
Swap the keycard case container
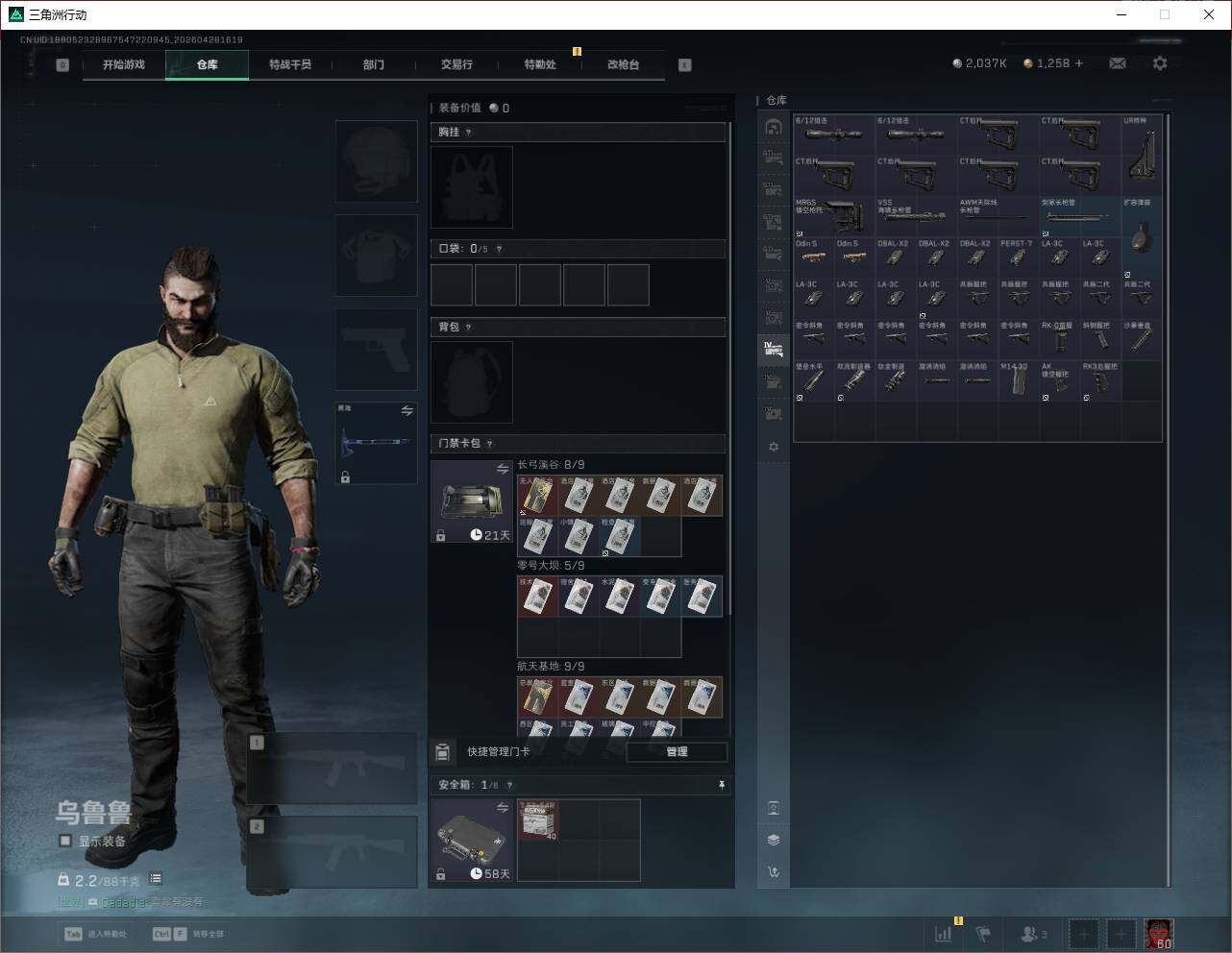(x=503, y=469)
